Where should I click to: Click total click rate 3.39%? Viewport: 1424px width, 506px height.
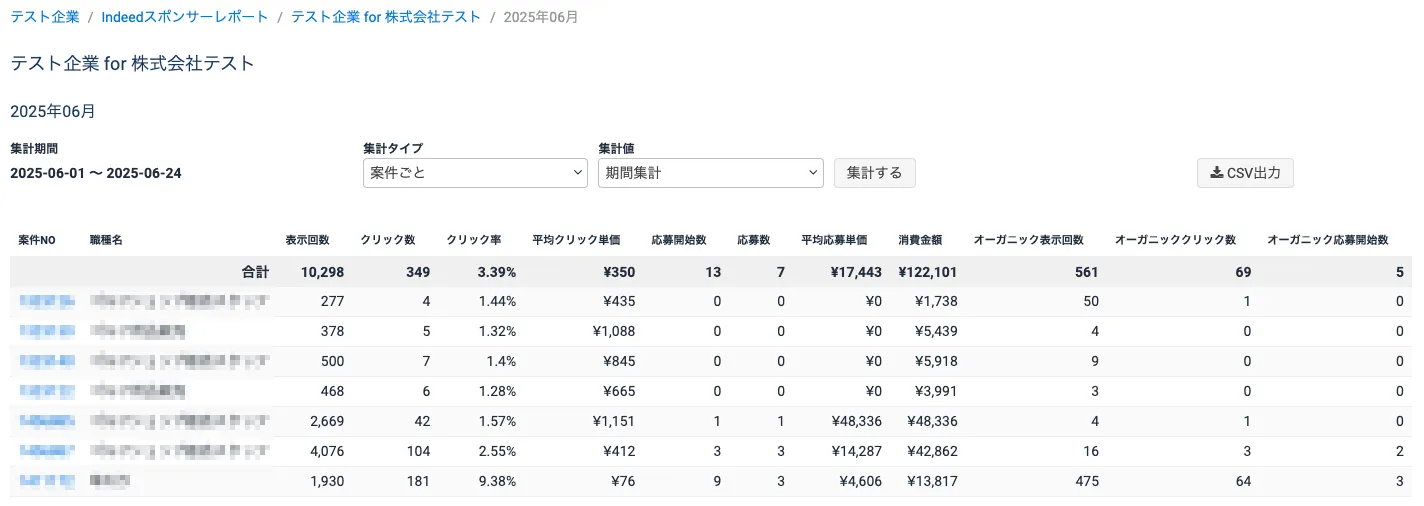coord(495,272)
